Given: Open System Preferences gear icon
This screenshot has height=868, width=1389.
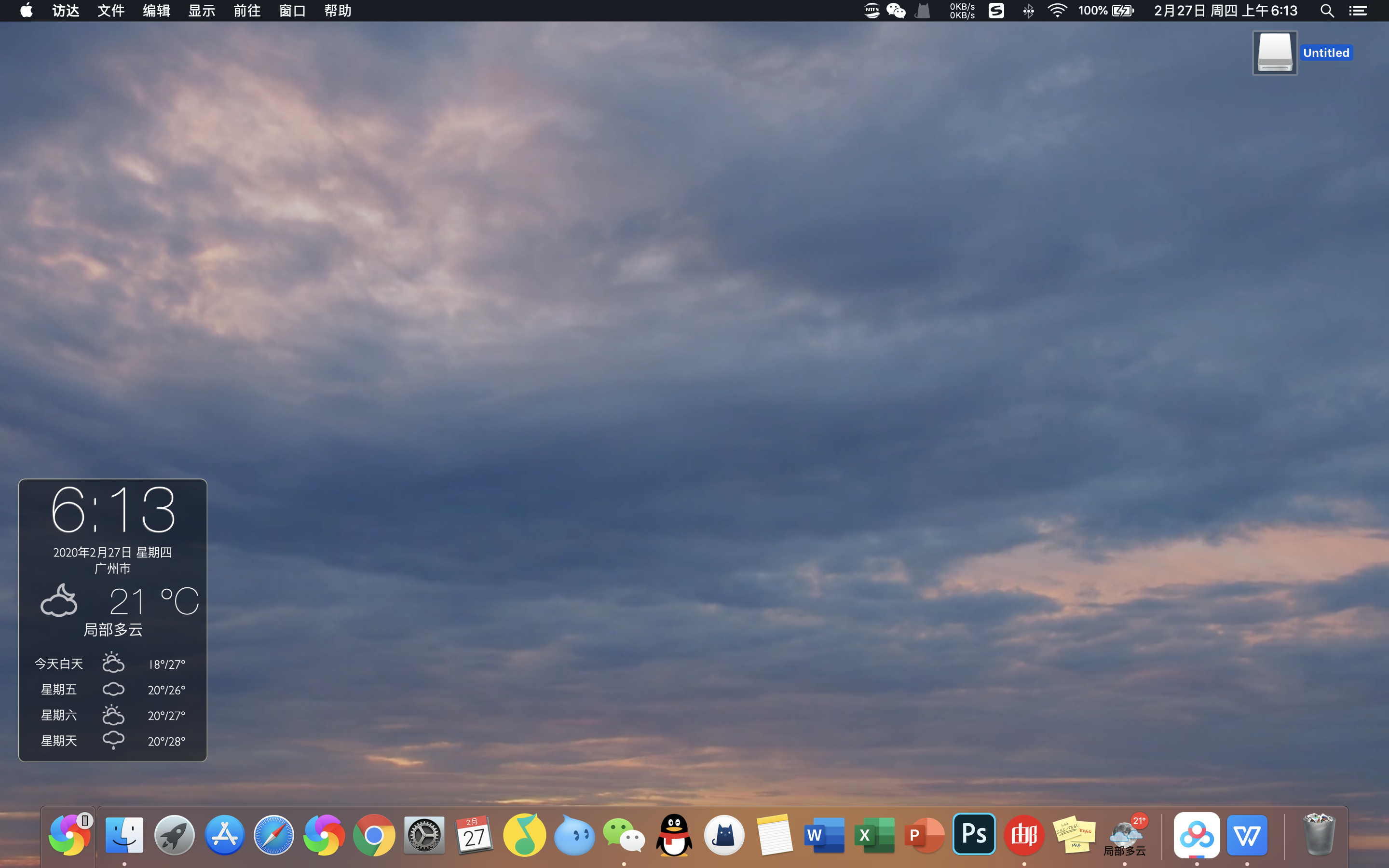Looking at the screenshot, I should click(423, 835).
